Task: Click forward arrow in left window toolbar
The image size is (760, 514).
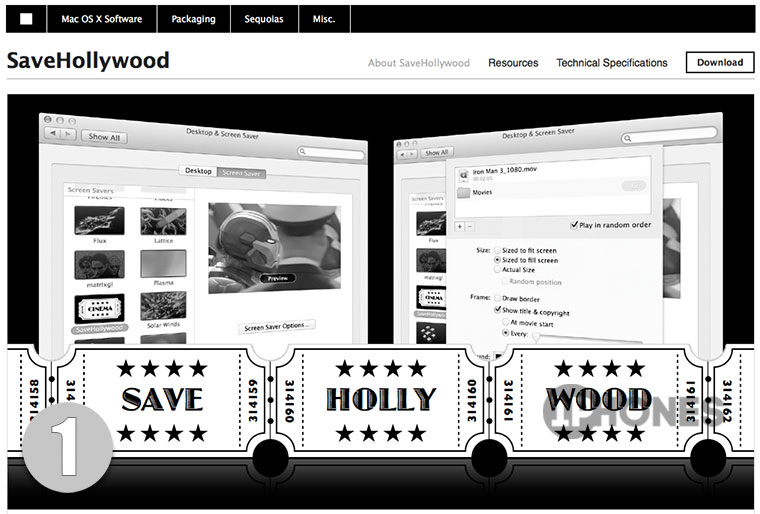Action: click(x=68, y=134)
